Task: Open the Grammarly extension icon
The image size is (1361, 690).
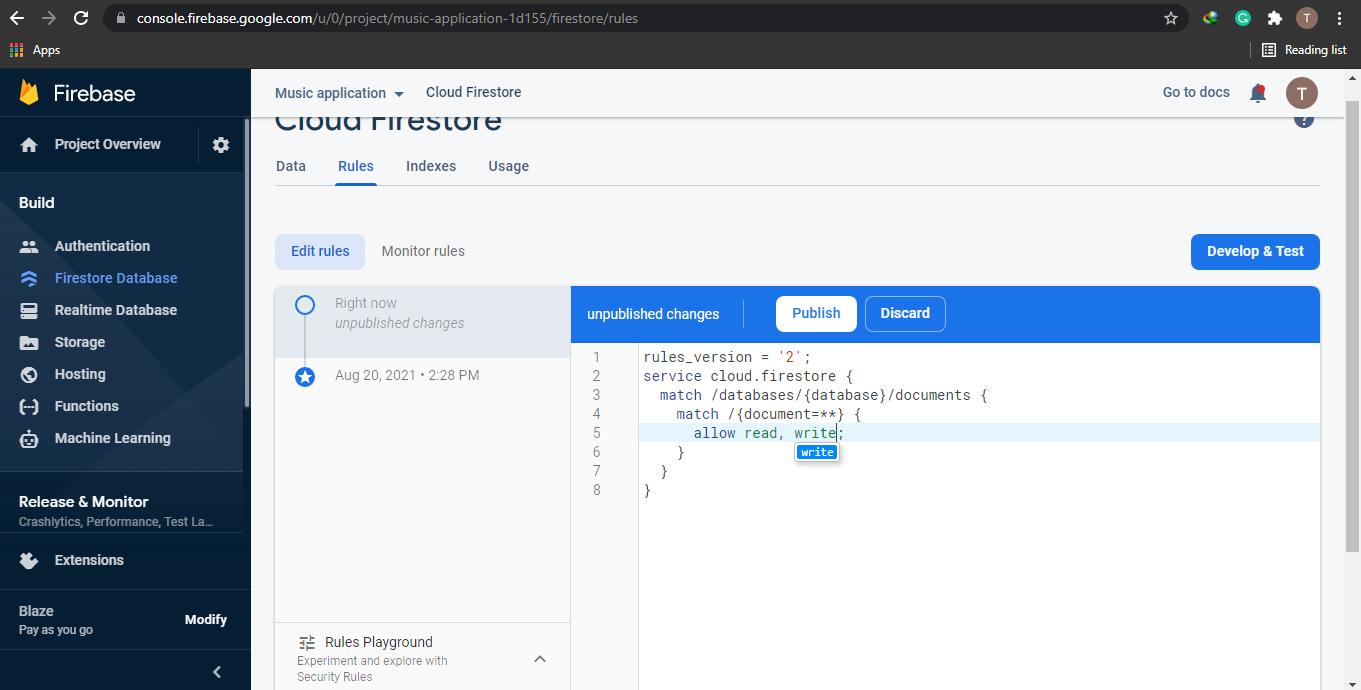Action: click(x=1243, y=18)
